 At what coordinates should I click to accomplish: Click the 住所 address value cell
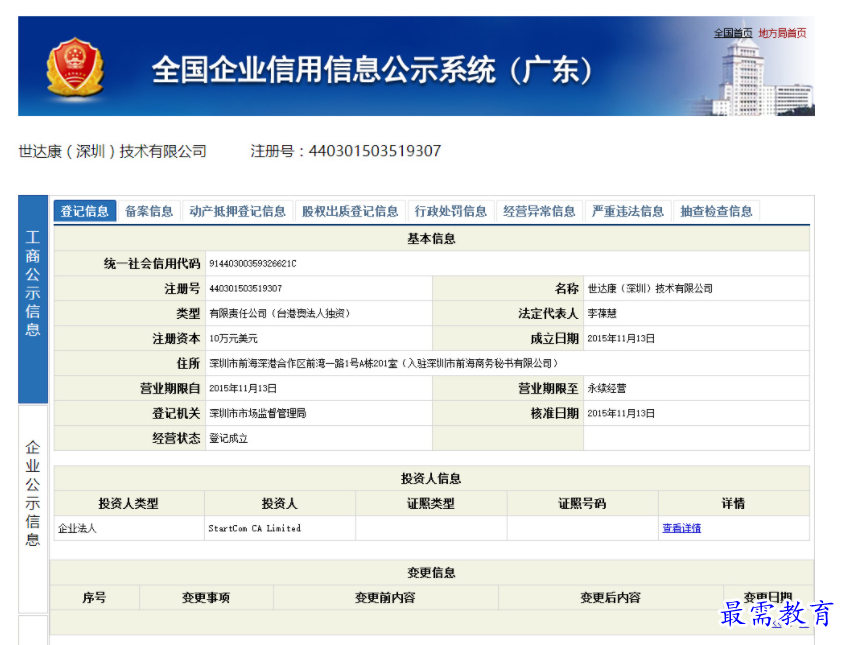(507, 363)
